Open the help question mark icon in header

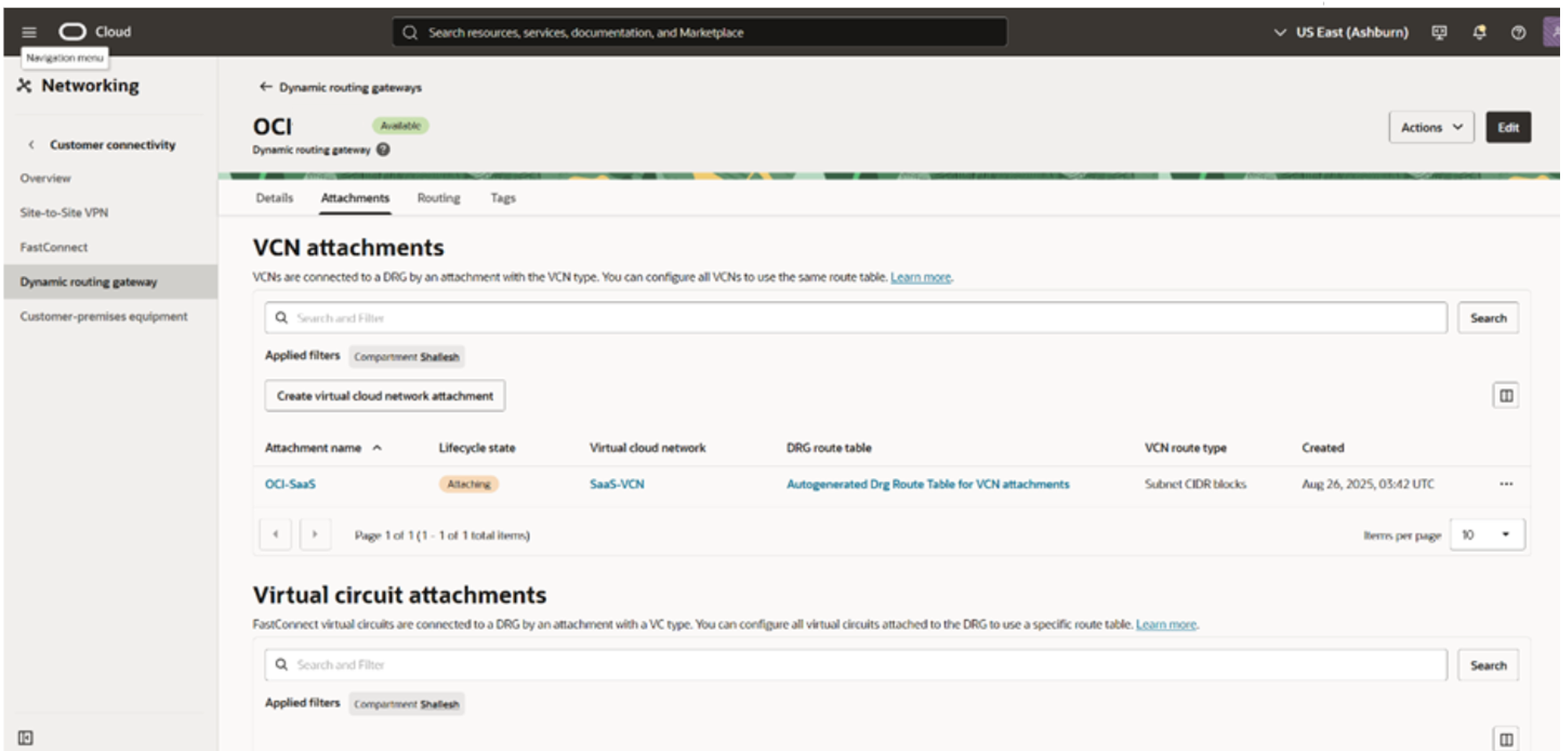tap(1518, 32)
